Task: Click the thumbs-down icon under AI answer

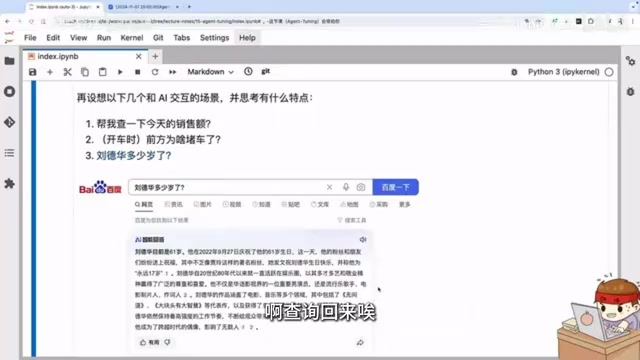Action: (168, 342)
